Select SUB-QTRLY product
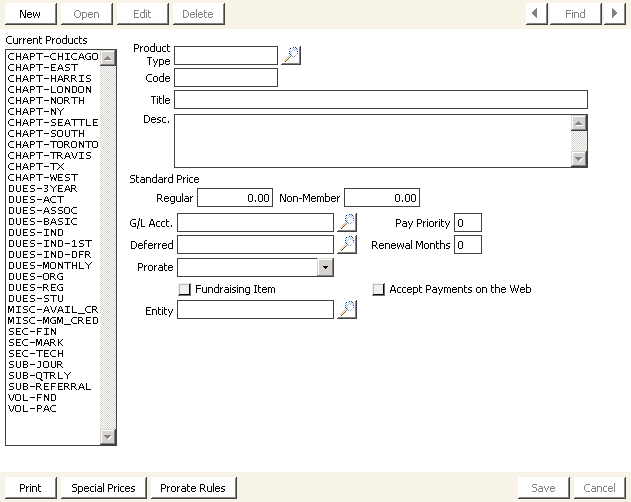 [x=53, y=376]
